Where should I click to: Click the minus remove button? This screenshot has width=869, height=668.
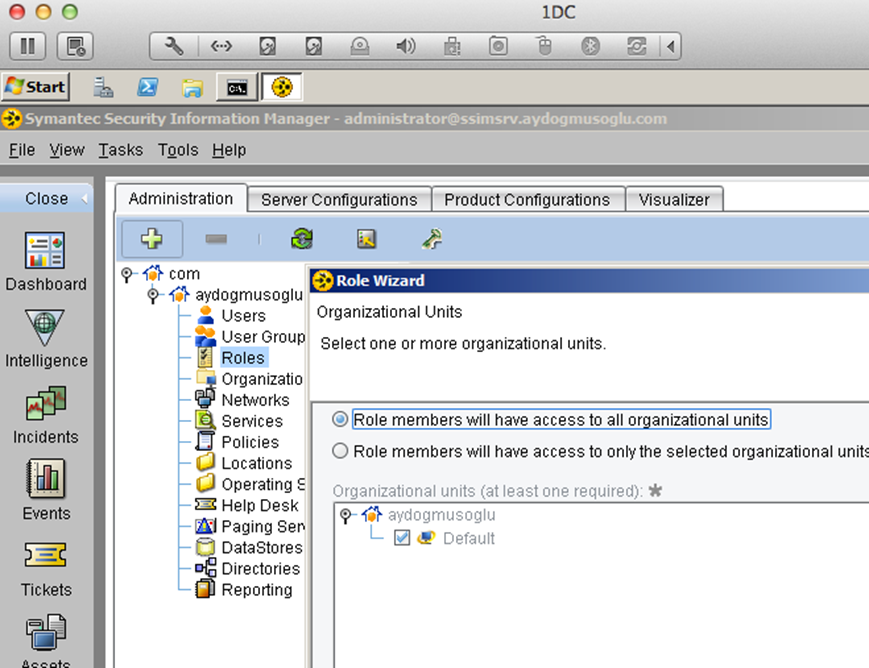tap(216, 239)
